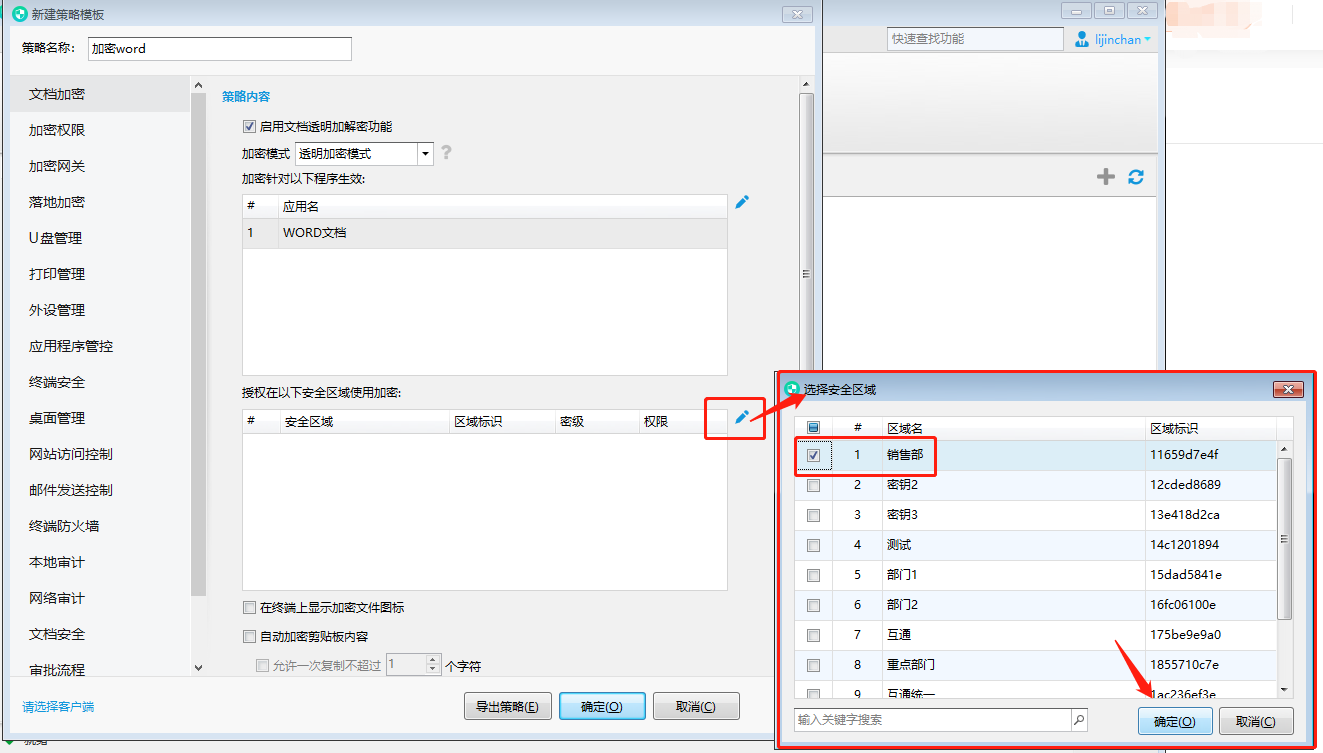Click the search magnifier in zone dialog
1323x753 pixels.
click(1079, 720)
